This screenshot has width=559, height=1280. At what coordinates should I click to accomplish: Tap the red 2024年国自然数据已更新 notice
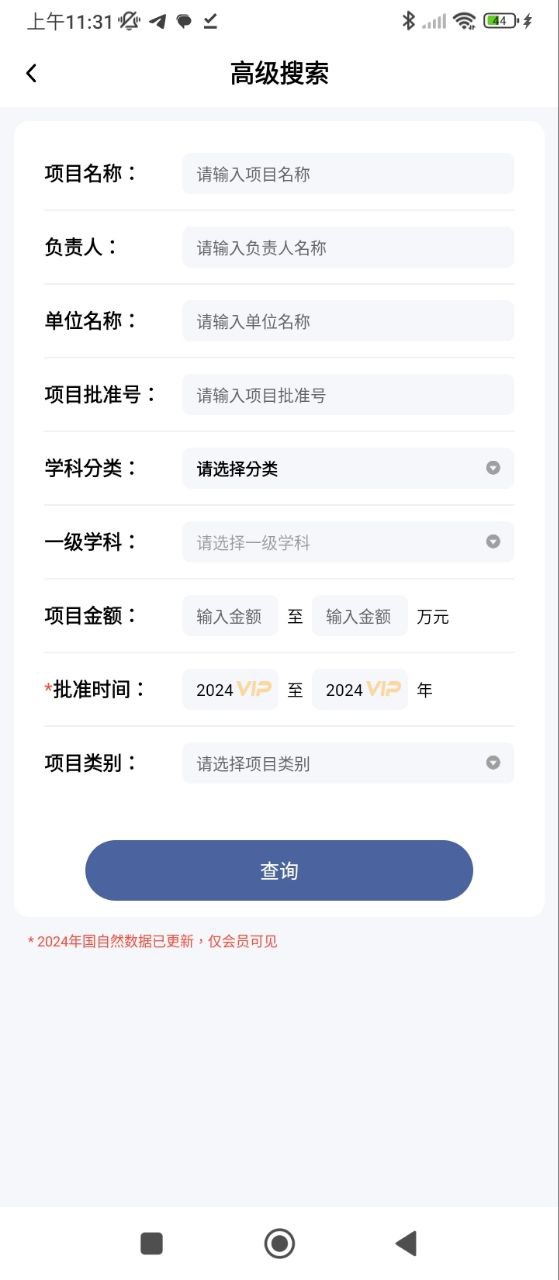click(152, 941)
